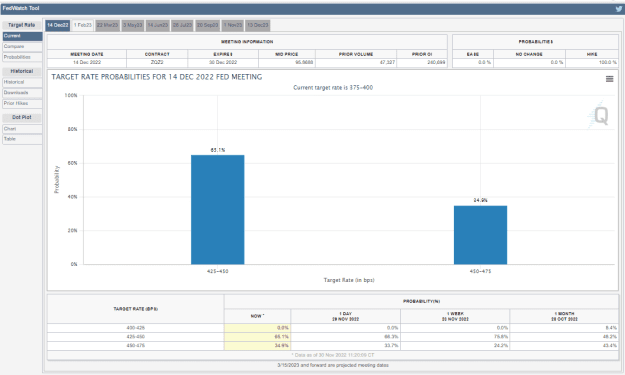Click the 65.1% bar data label
Screen dimensions: 625x375
coord(218,150)
